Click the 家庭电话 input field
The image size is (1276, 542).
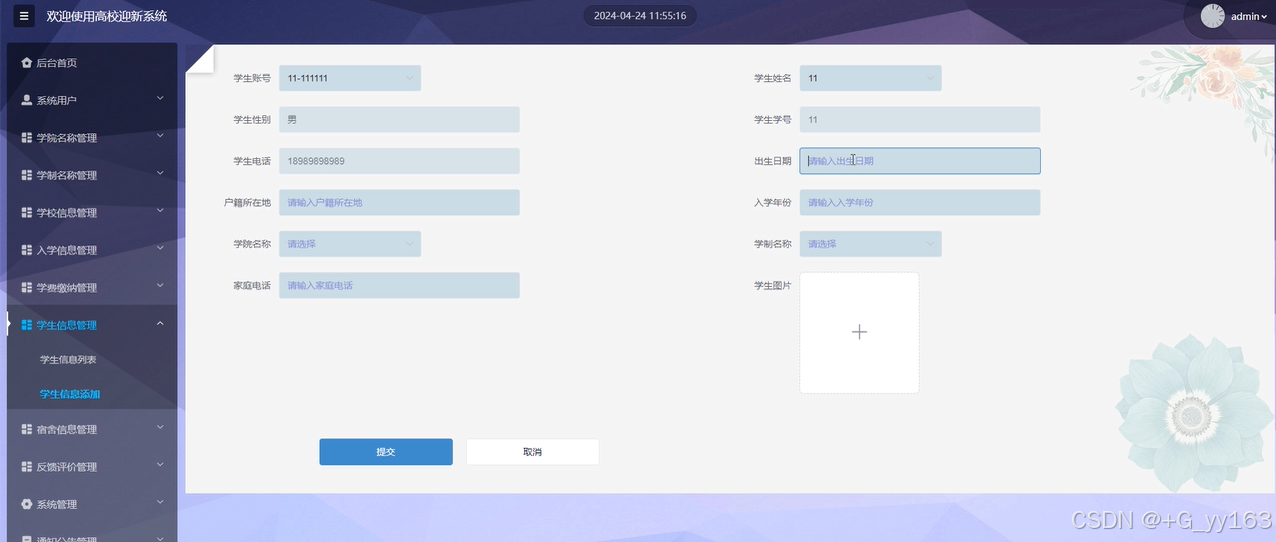pos(399,286)
